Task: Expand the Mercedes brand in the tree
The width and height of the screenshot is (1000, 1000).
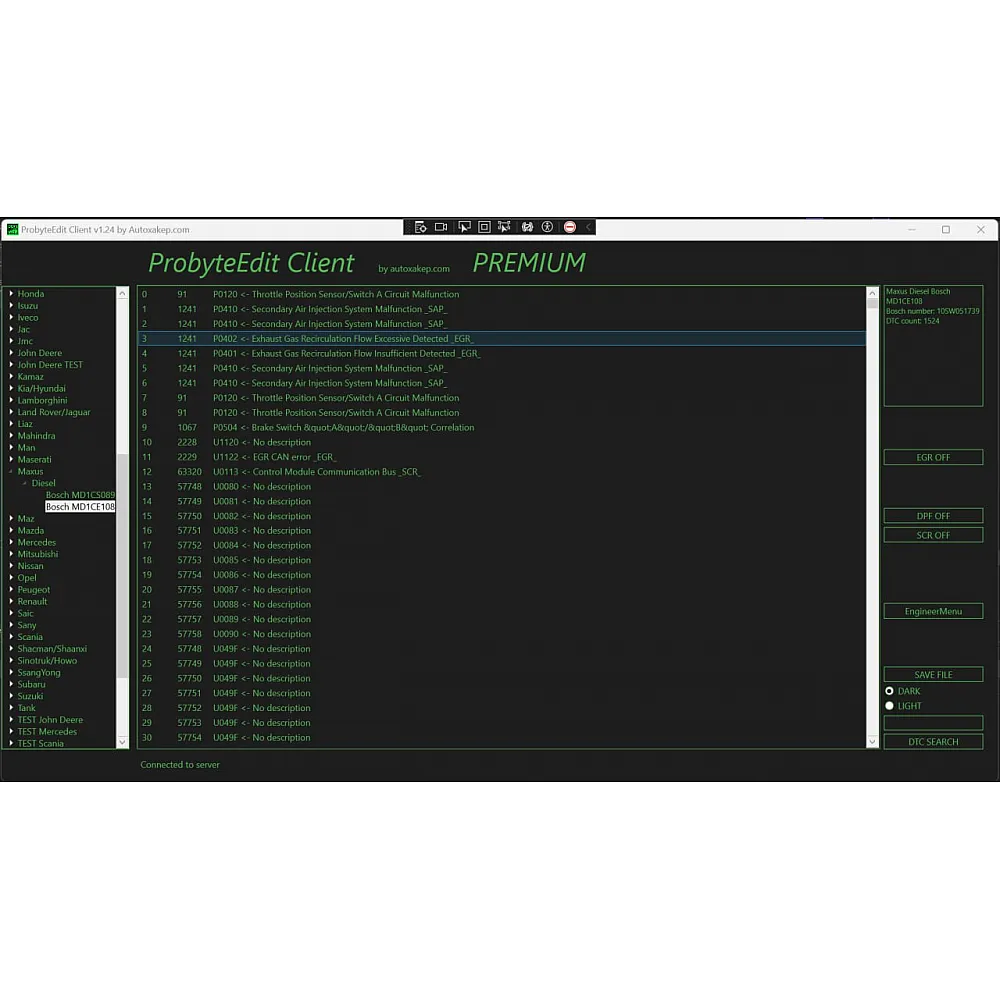Action: click(x=12, y=542)
